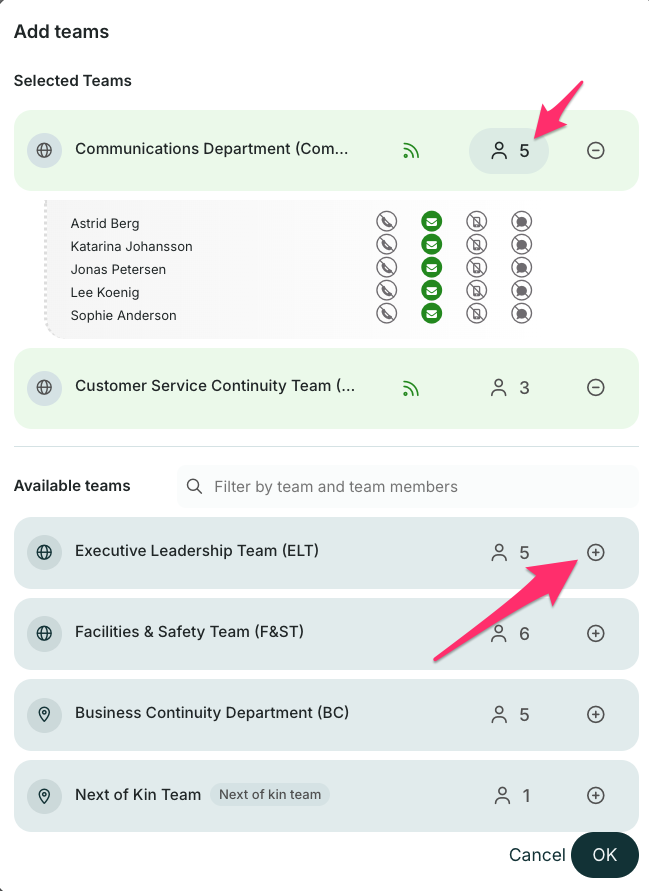Click the Next of kin team tag
Screen dimensions: 649x891
click(270, 795)
